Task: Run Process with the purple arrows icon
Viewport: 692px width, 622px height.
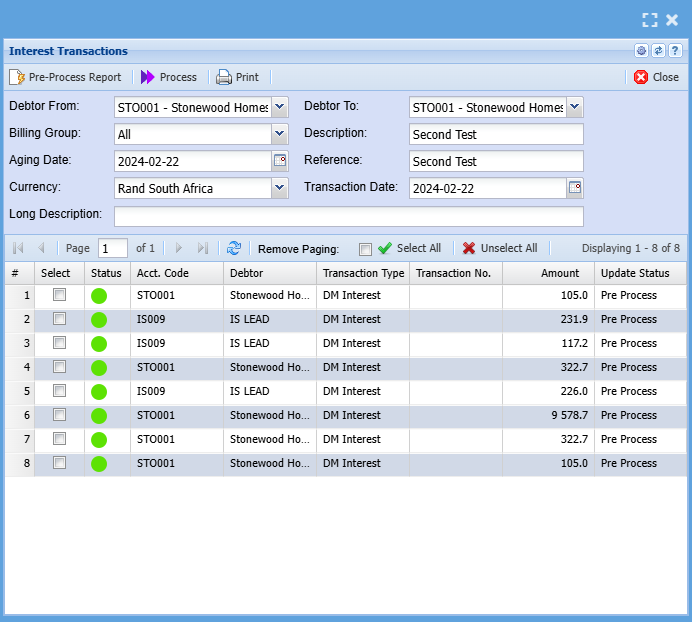Action: [x=148, y=77]
